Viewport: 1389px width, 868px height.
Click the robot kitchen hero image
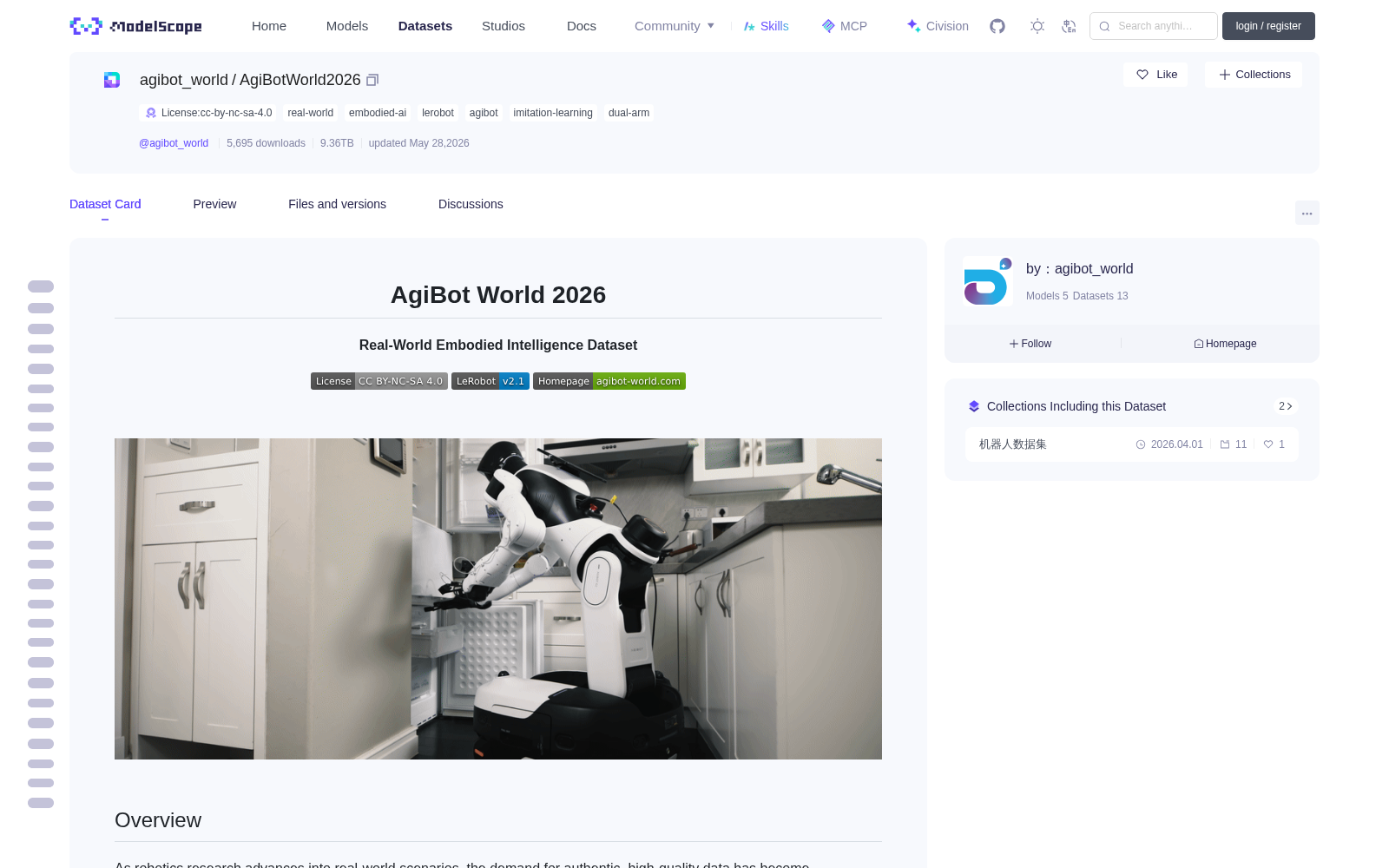(498, 599)
